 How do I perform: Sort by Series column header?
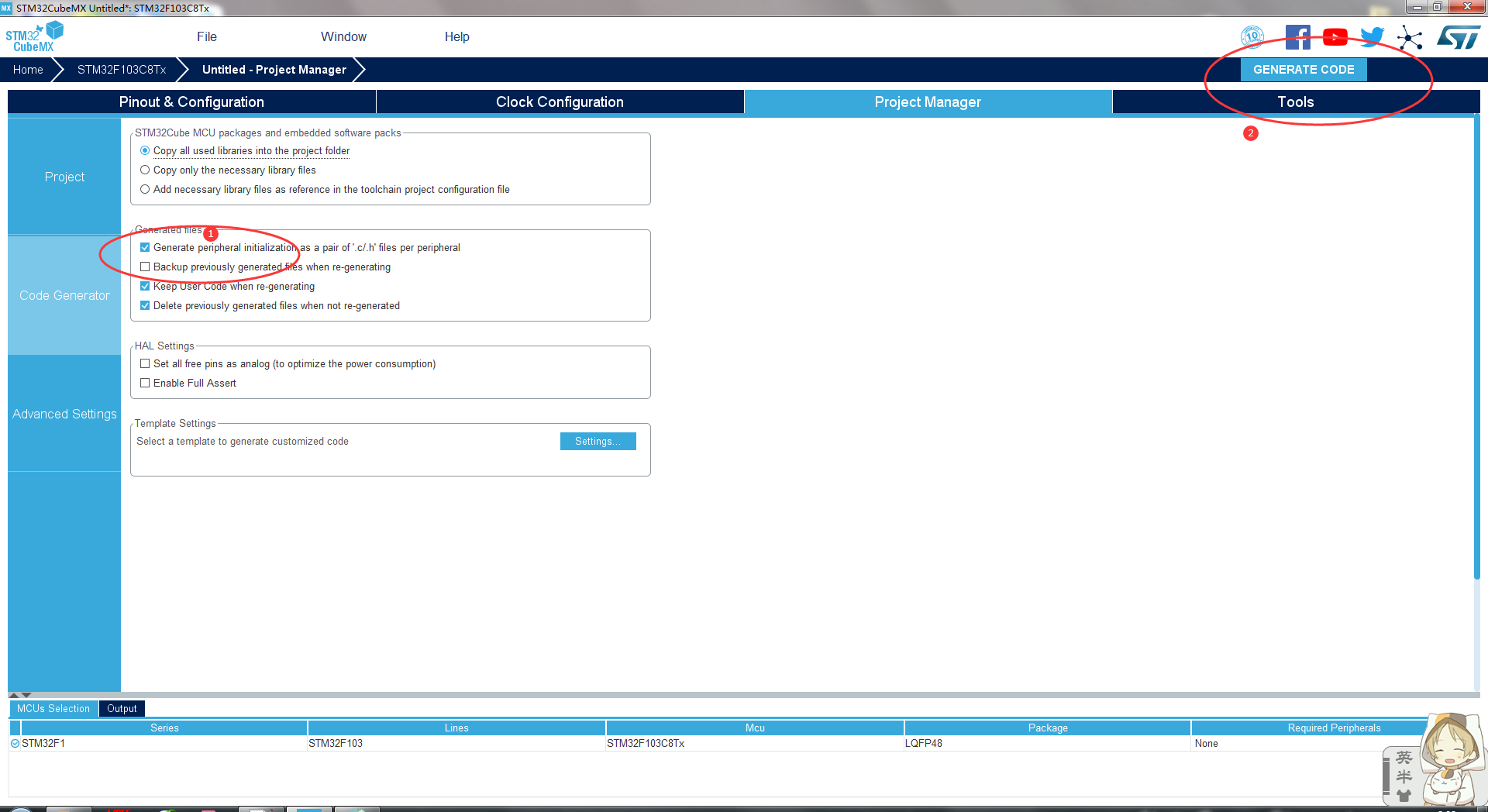[x=164, y=728]
